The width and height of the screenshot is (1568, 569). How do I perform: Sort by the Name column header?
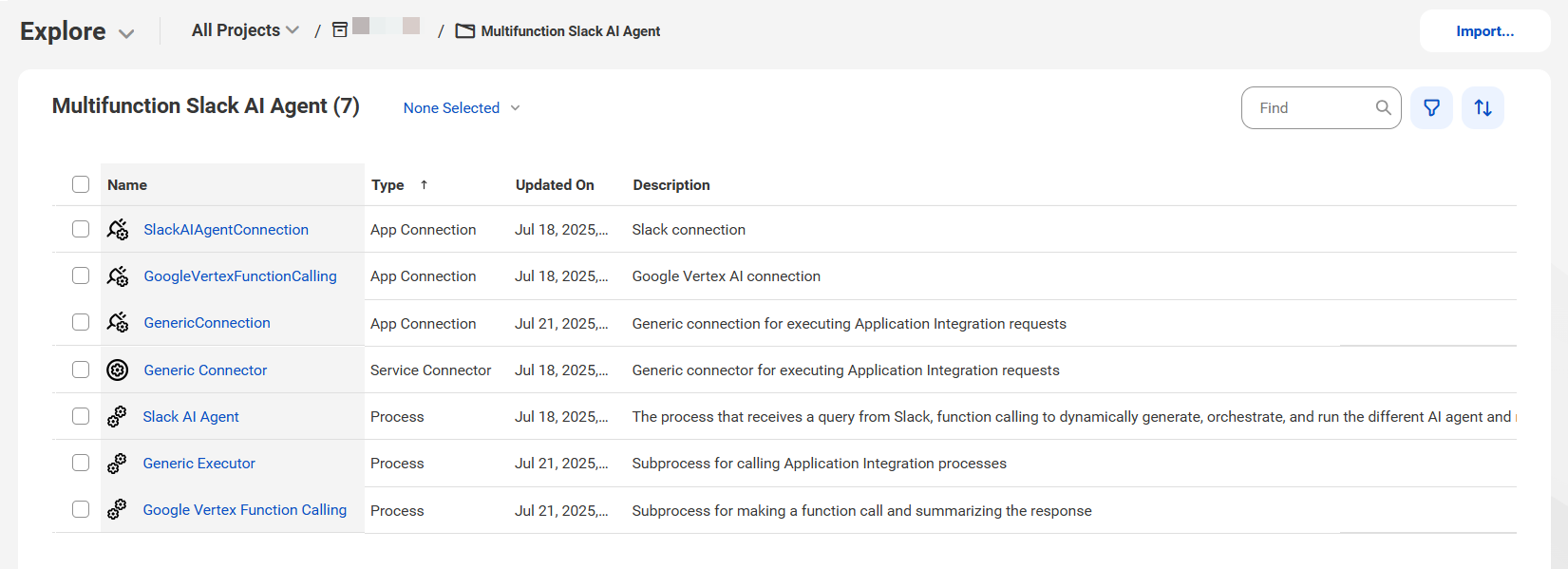127,185
